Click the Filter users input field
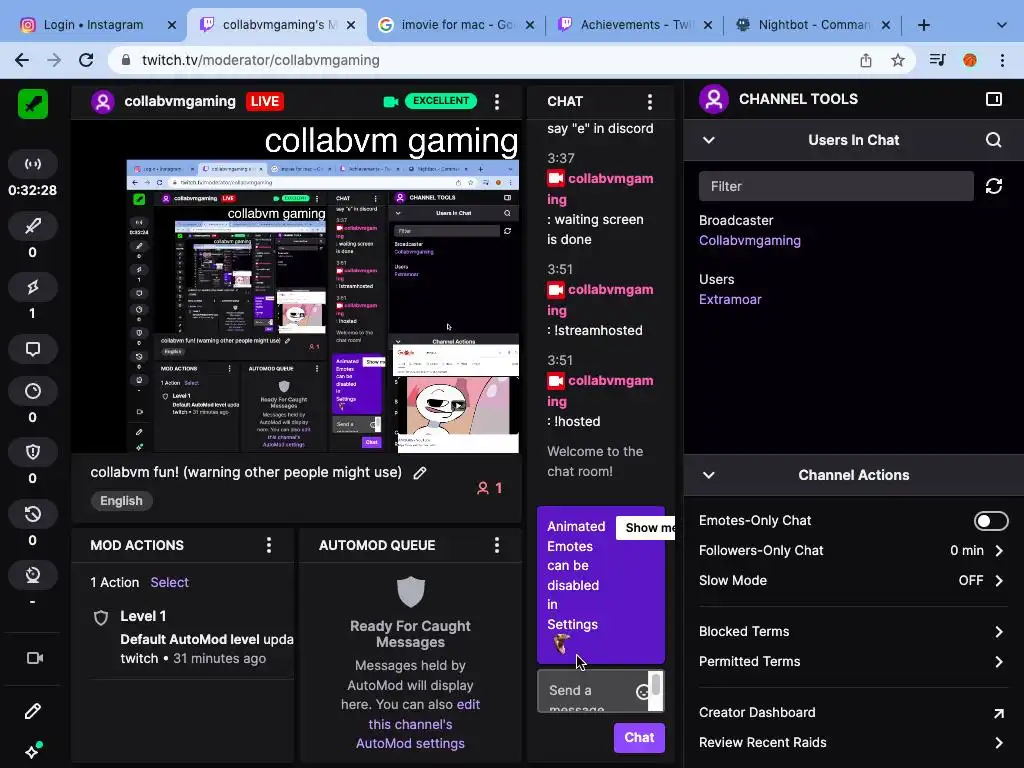The height and width of the screenshot is (768, 1024). coord(836,186)
